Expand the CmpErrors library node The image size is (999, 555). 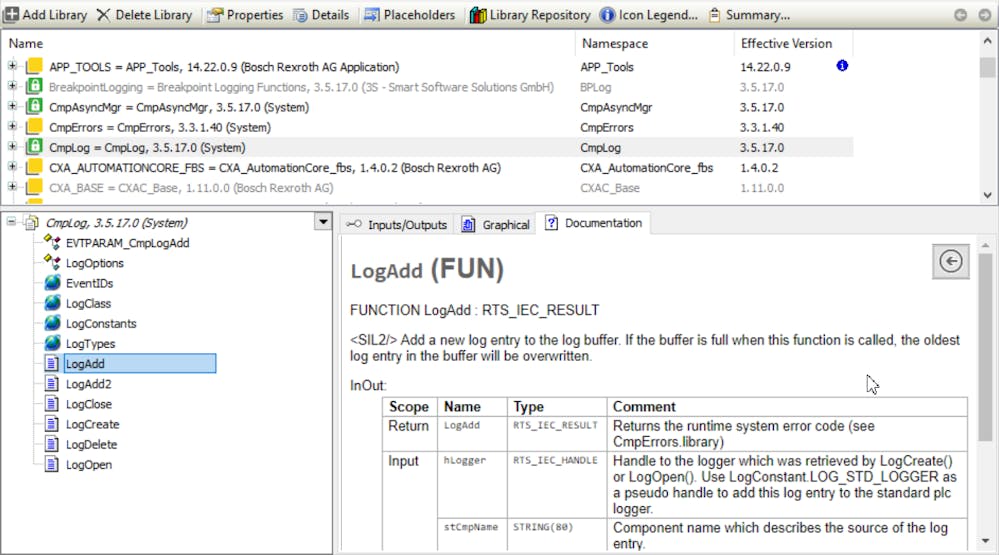tap(12, 127)
